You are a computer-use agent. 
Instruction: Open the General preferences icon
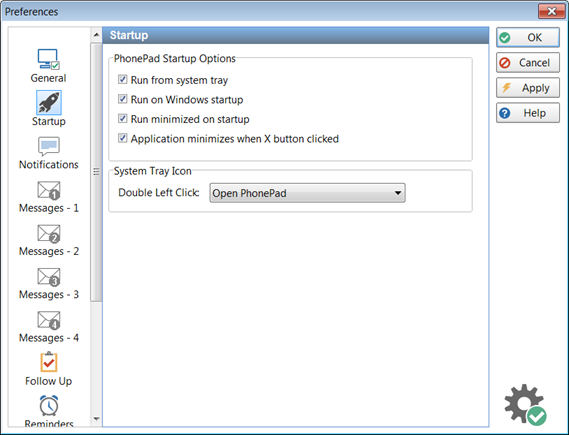49,59
